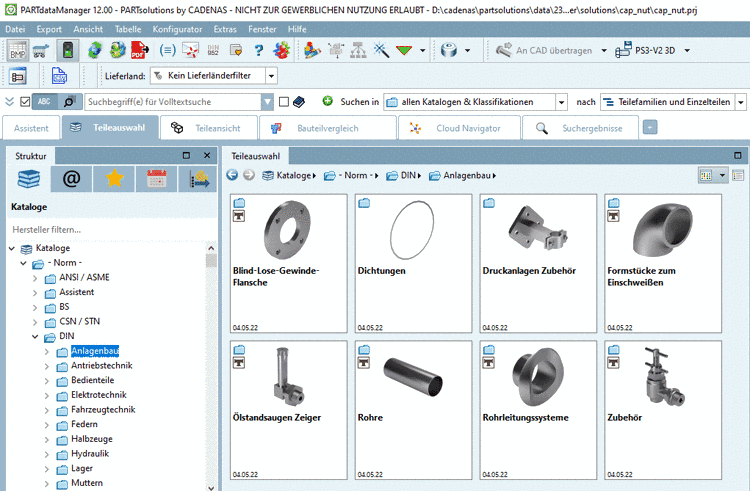Click the traffic light status icon
Screen dimensions: 750x491
tap(68, 50)
